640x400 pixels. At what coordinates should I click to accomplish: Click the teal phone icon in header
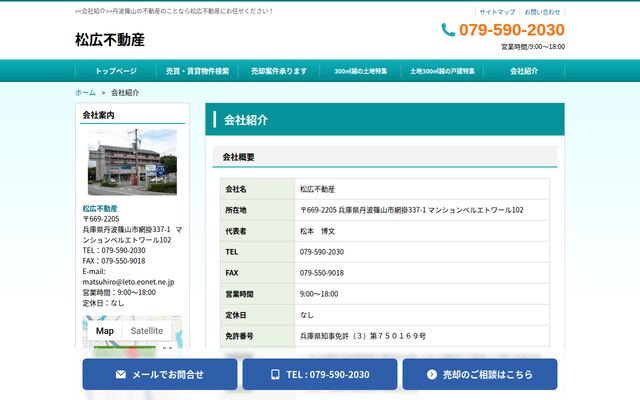point(448,30)
